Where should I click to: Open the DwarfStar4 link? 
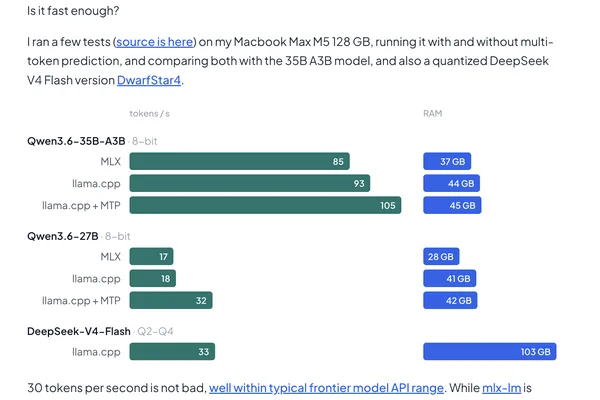(x=149, y=80)
